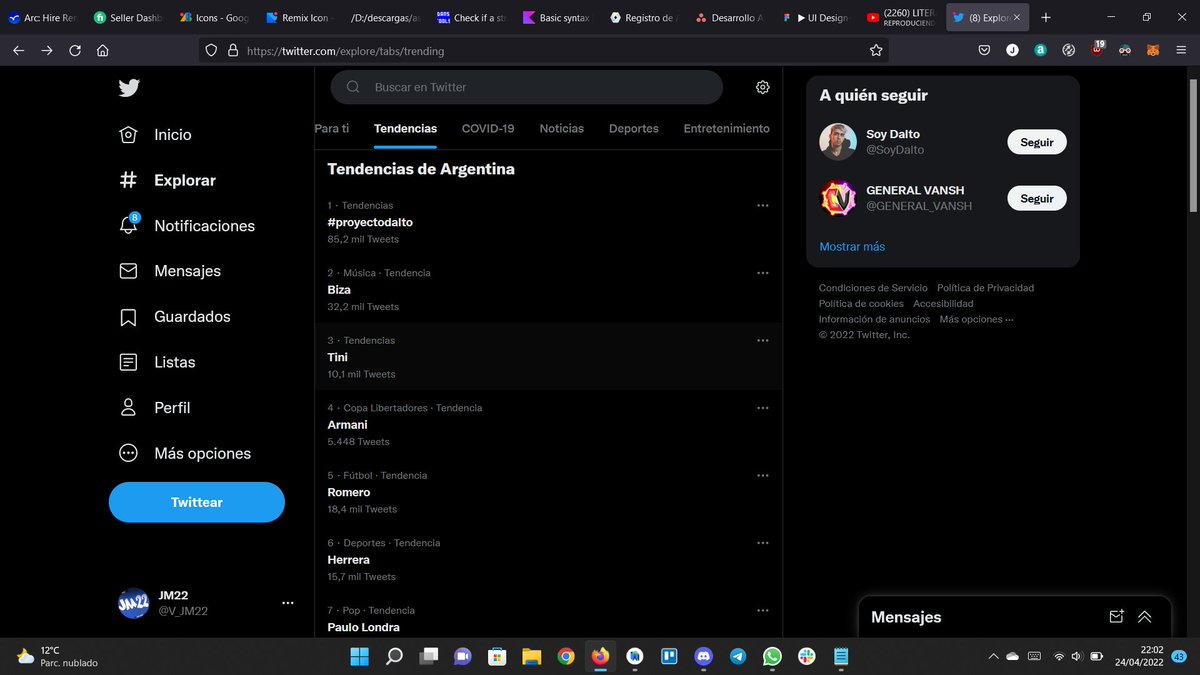Open Firefox Pocket save icon
Screen dimensions: 1200x675
tap(984, 50)
